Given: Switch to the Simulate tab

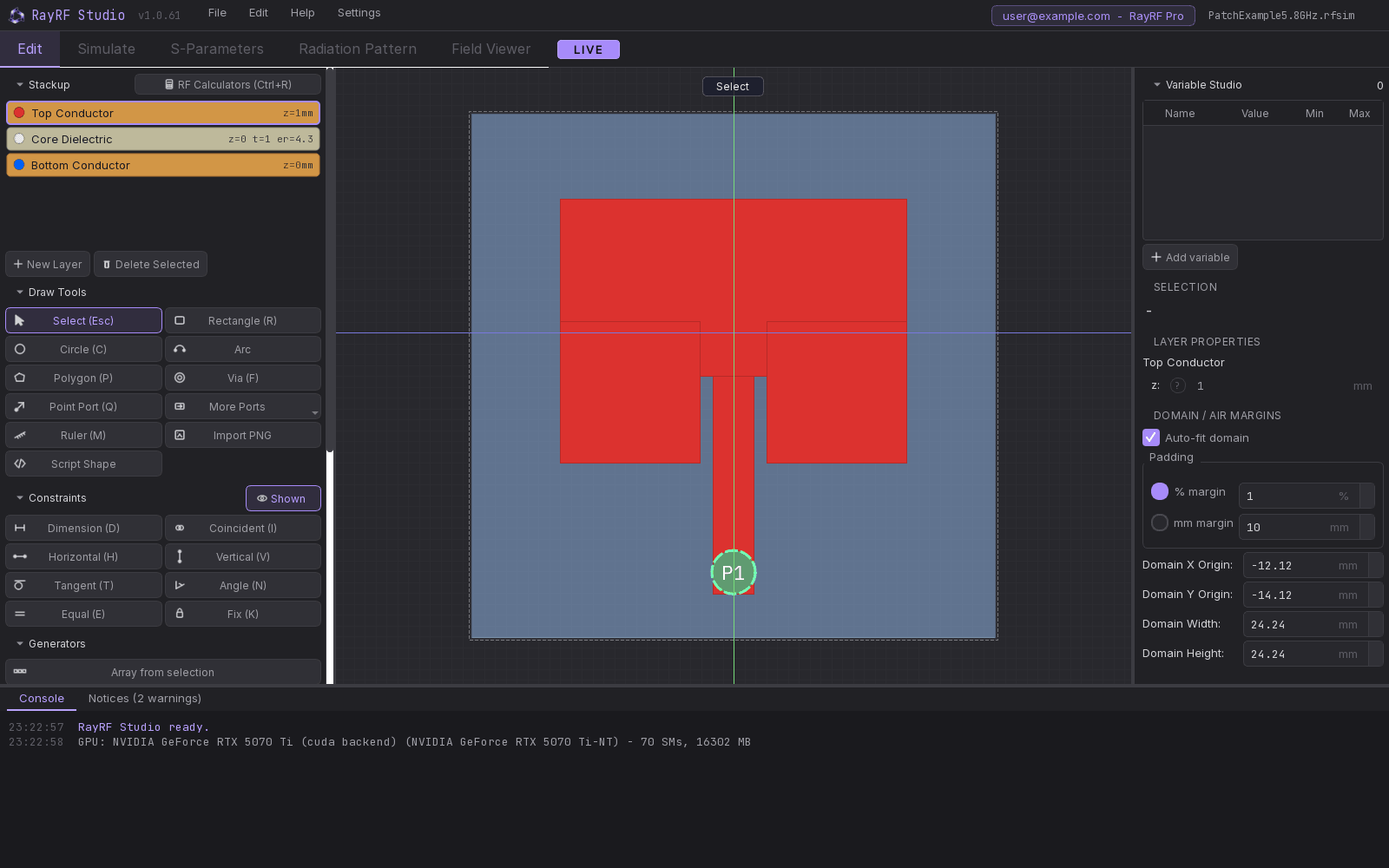Looking at the screenshot, I should [x=107, y=49].
